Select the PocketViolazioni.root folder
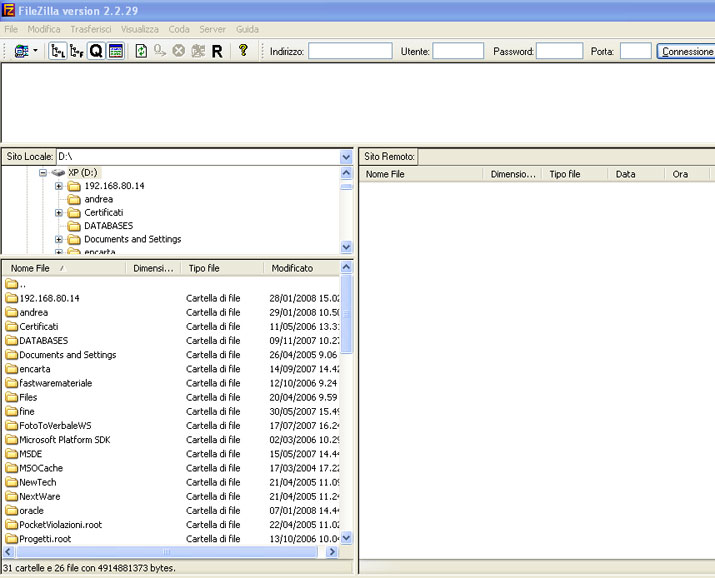Viewport: 715px width, 578px height. (60, 525)
